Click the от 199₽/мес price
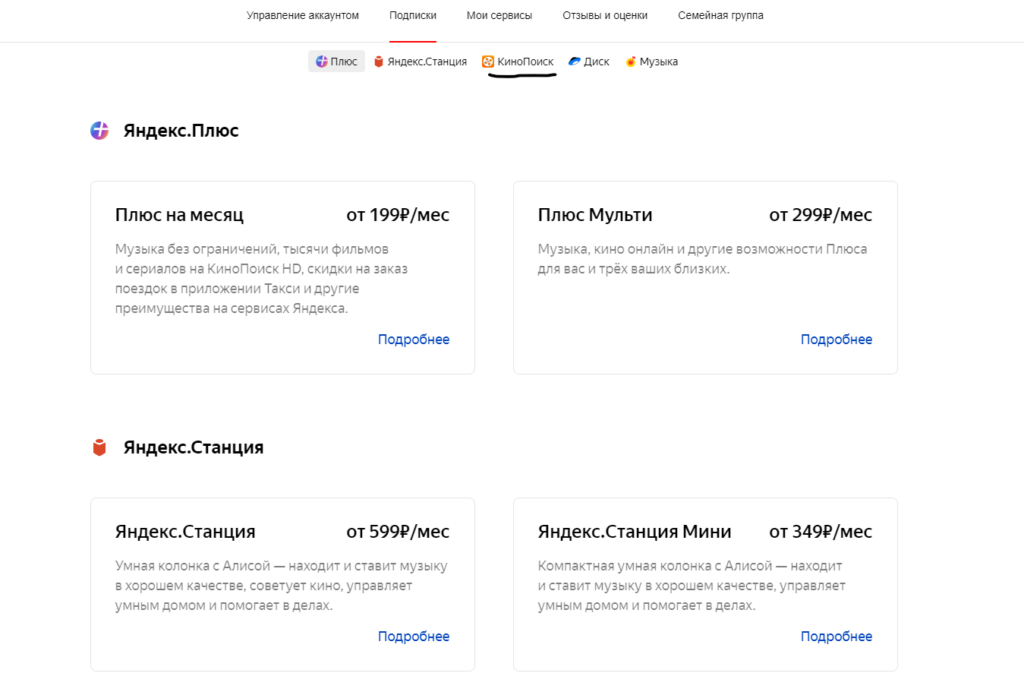This screenshot has width=1024, height=692. 398,215
